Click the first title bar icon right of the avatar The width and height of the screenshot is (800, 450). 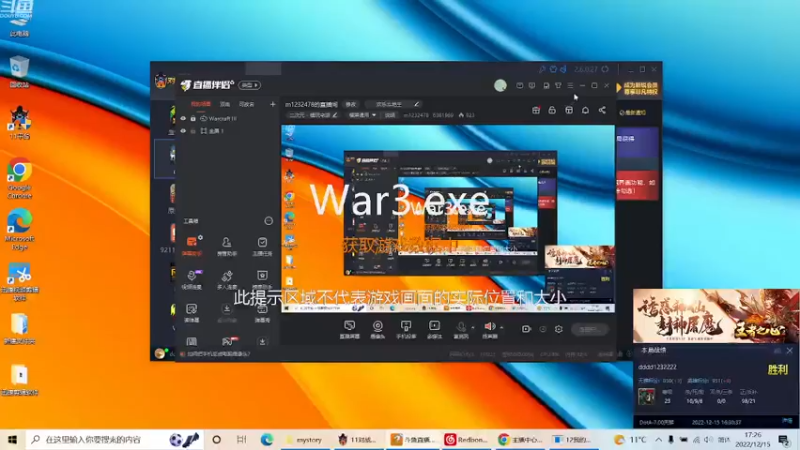tap(519, 85)
